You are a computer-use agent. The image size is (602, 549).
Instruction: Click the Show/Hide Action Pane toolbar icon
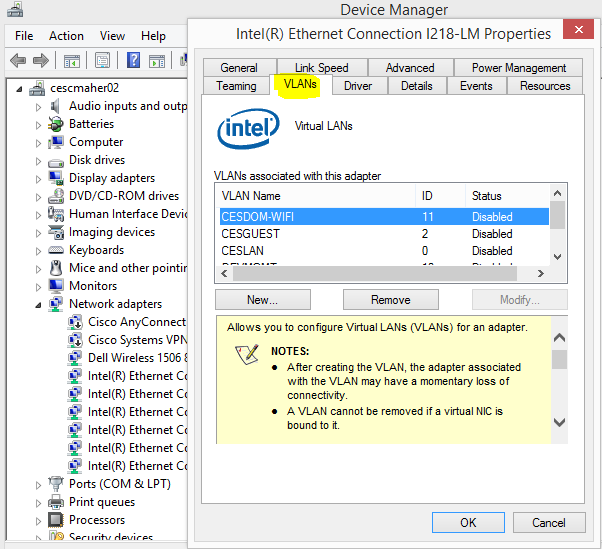coord(157,61)
